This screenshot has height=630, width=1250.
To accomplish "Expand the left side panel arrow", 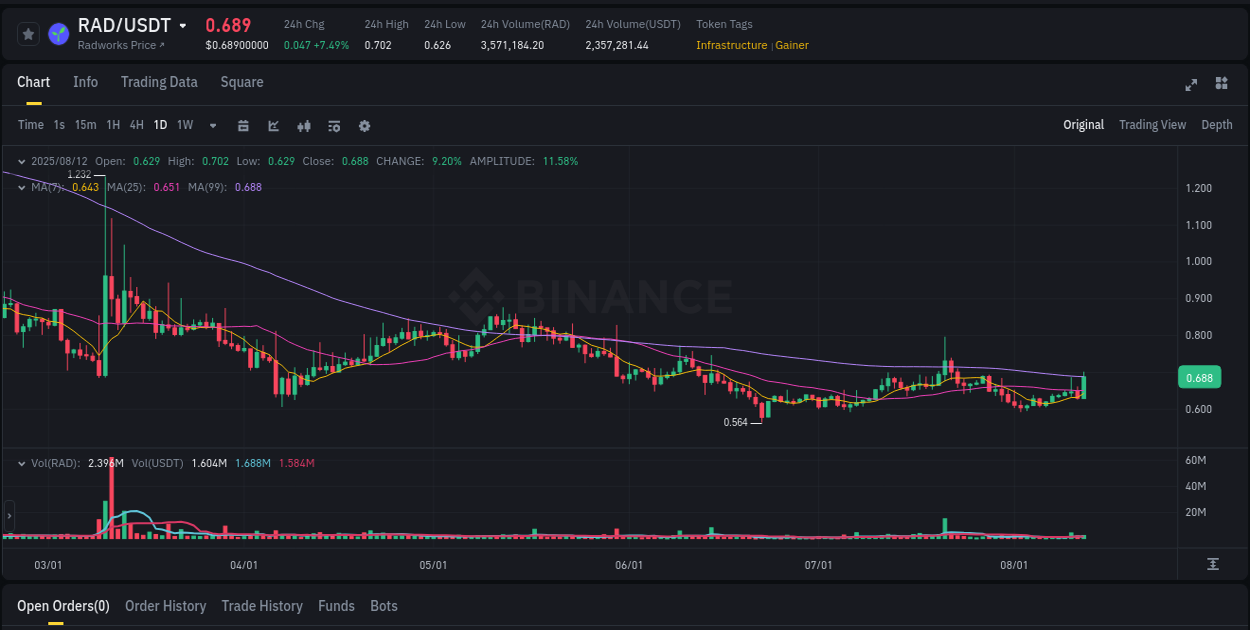I will [8, 515].
